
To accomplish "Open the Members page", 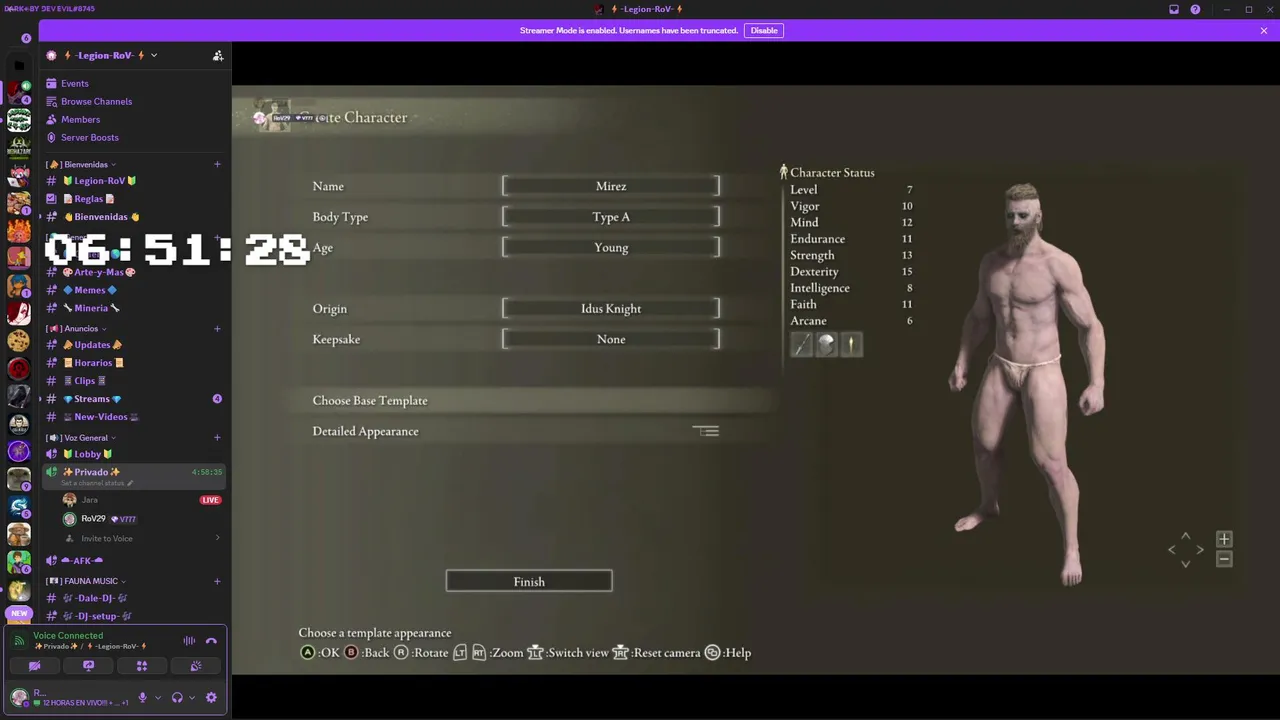I will point(80,120).
